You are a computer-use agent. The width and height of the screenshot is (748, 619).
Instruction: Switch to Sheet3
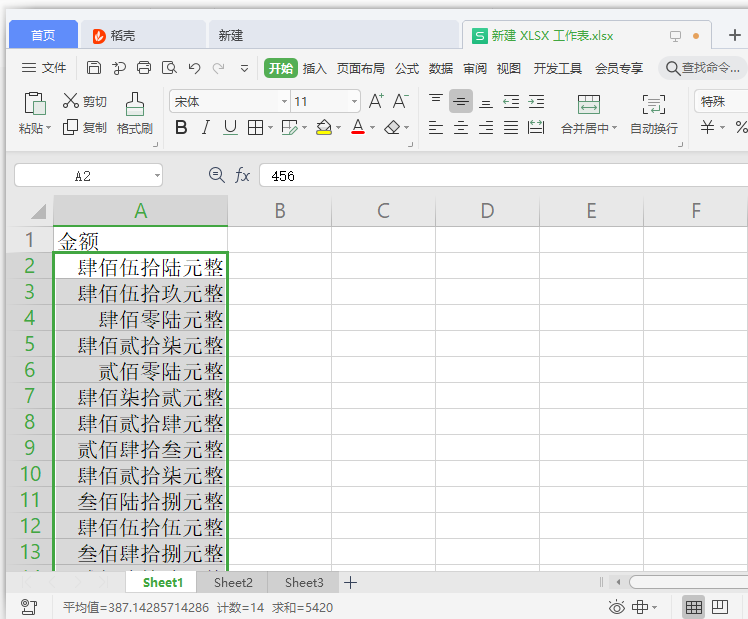(x=304, y=582)
